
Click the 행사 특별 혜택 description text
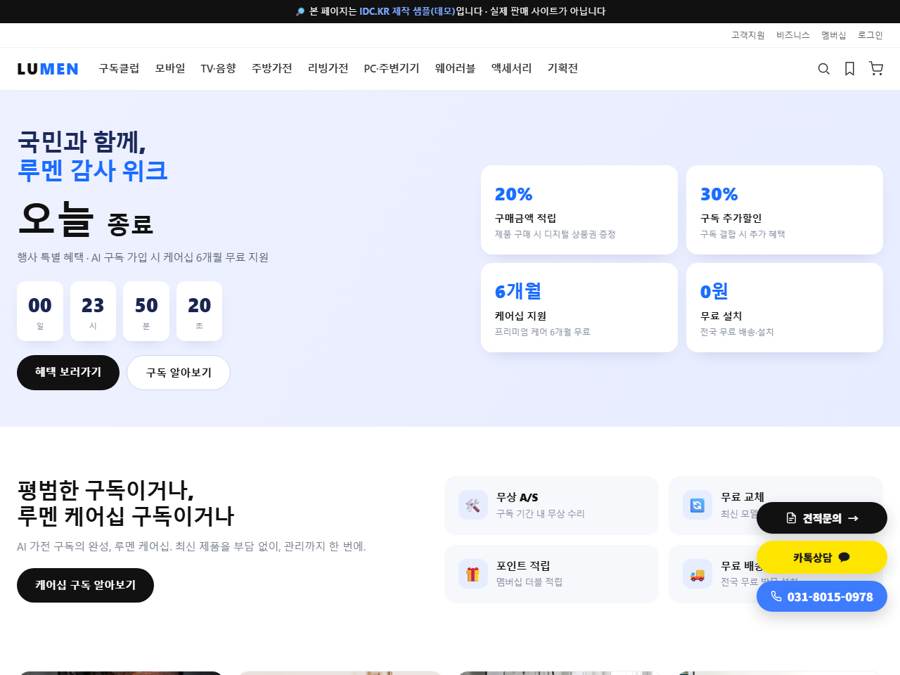tap(143, 257)
